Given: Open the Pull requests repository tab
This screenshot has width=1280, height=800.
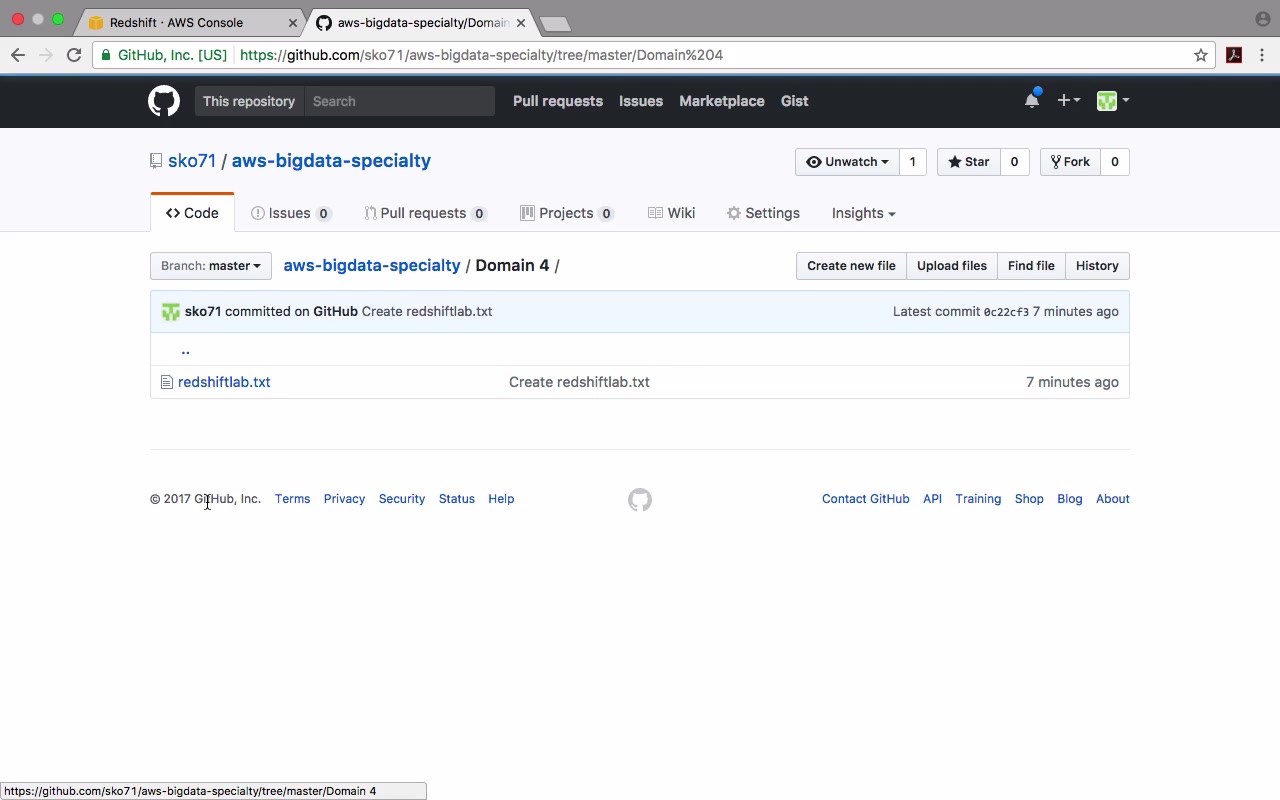Looking at the screenshot, I should [425, 213].
